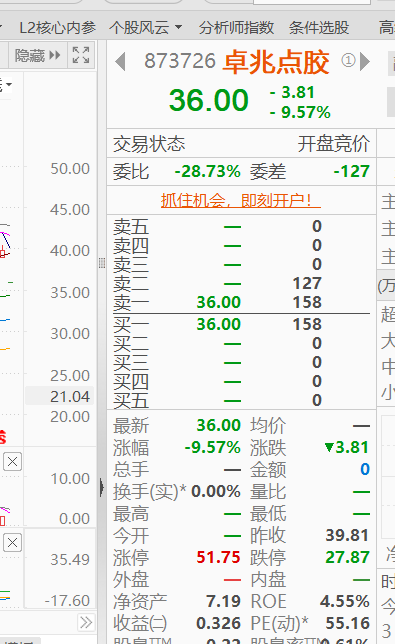This screenshot has width=395, height=644.
Task: Click double chevron at chart bottom right
Action: (86, 622)
